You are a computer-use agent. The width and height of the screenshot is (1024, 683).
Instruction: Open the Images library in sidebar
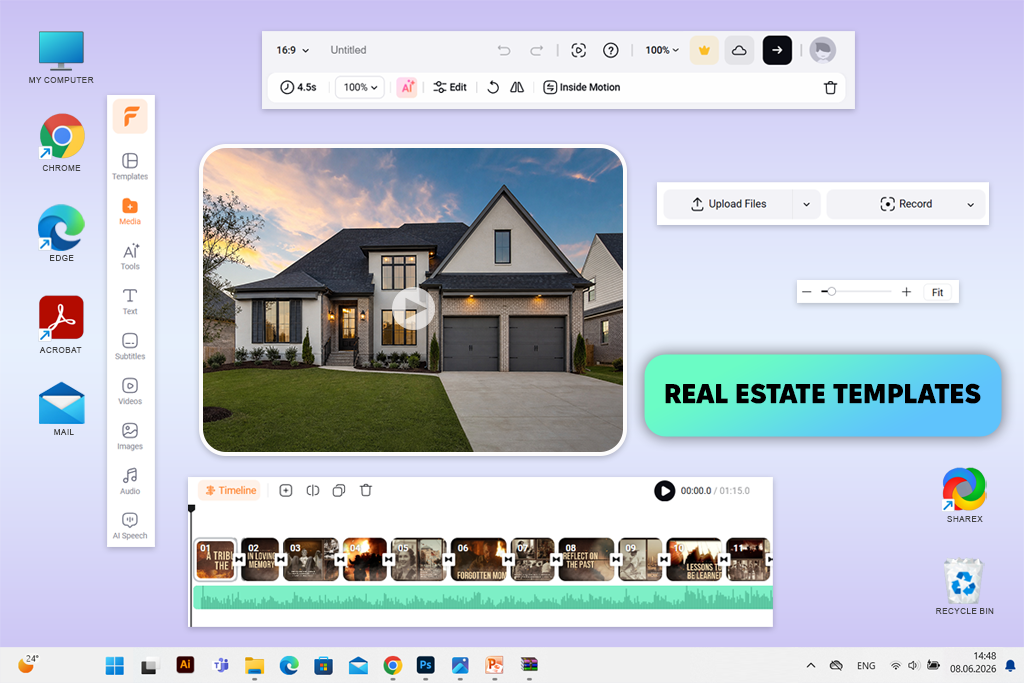130,437
